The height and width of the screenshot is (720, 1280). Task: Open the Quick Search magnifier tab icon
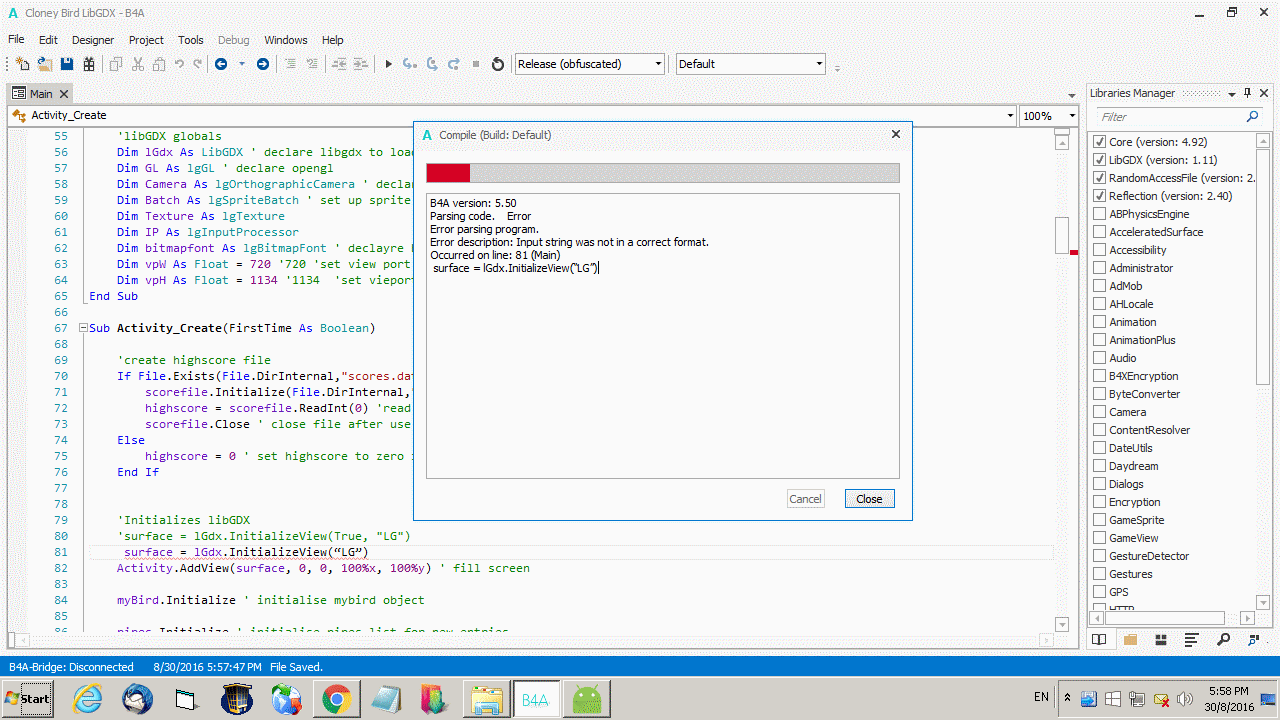tap(1223, 640)
